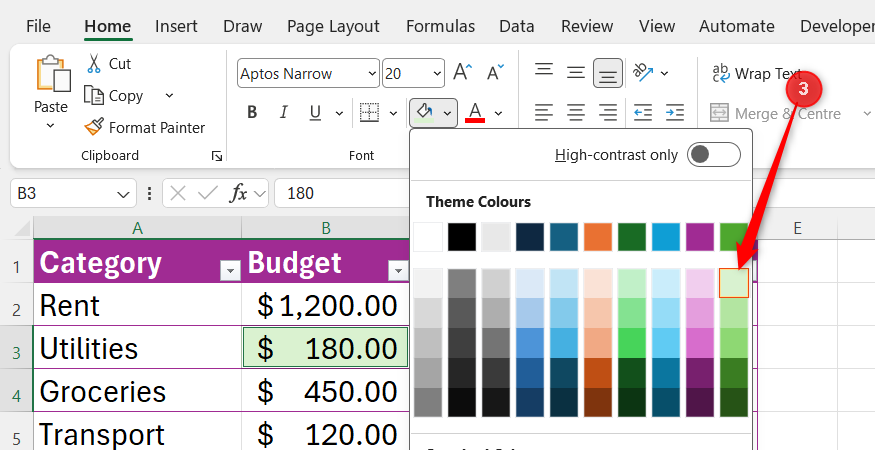Screen dimensions: 875x450
Task: Choose the highlighted lightest green swatch
Action: coord(734,283)
